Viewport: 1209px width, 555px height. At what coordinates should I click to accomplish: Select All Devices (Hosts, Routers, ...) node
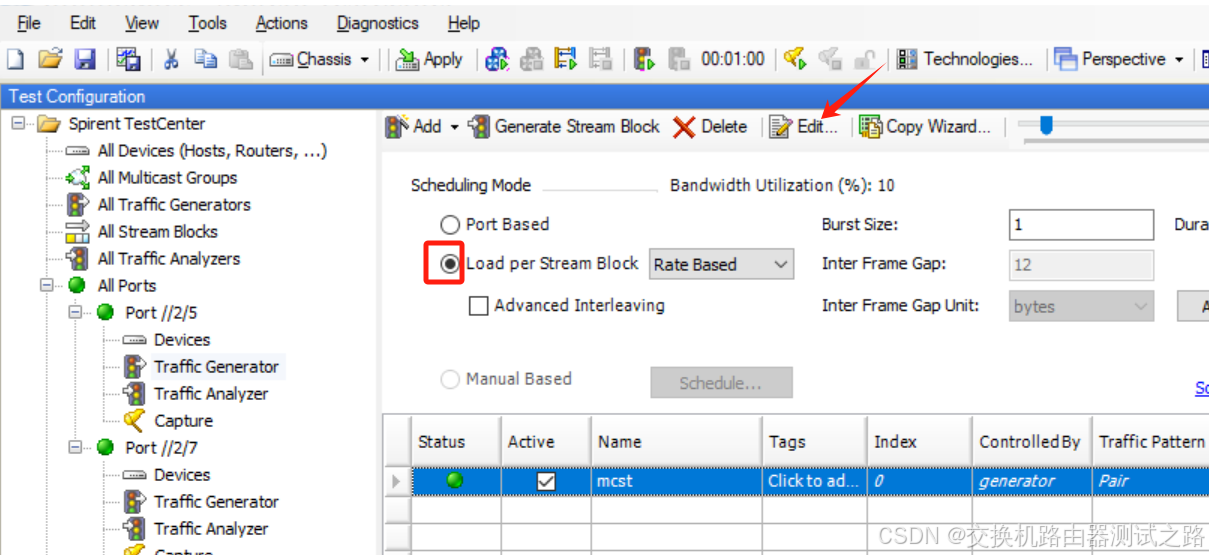212,151
